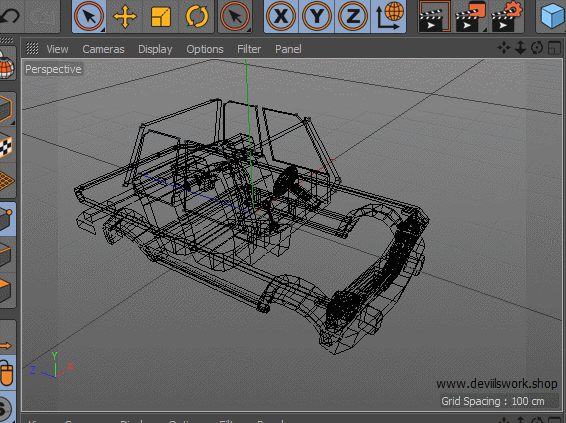Select the Live Selection arrow tool
This screenshot has width=566, height=423.
tap(89, 16)
